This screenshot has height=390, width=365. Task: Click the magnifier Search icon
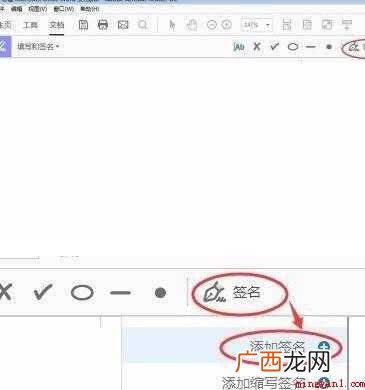coord(143,25)
